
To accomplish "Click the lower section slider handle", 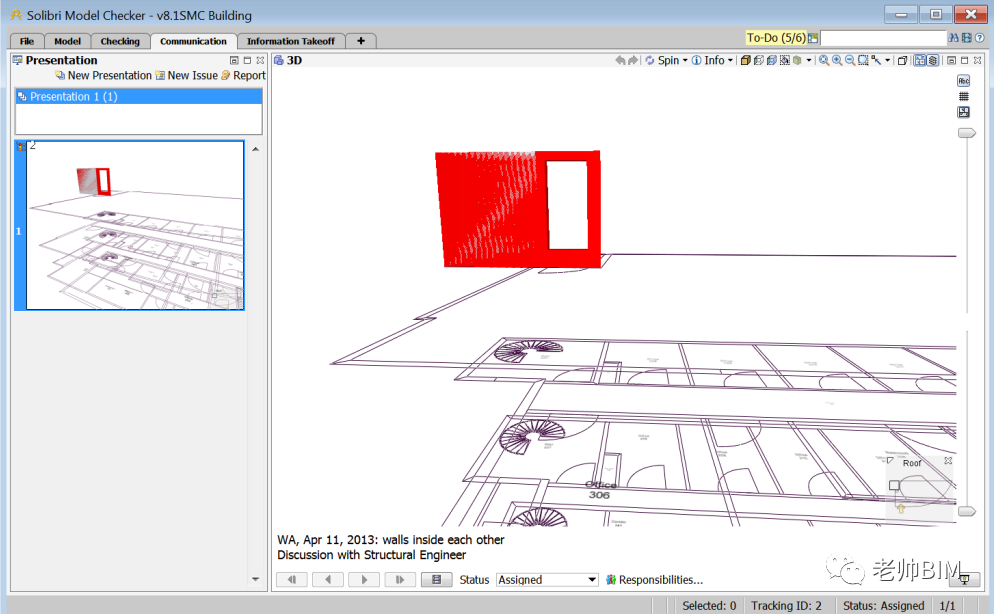I will 967,511.
